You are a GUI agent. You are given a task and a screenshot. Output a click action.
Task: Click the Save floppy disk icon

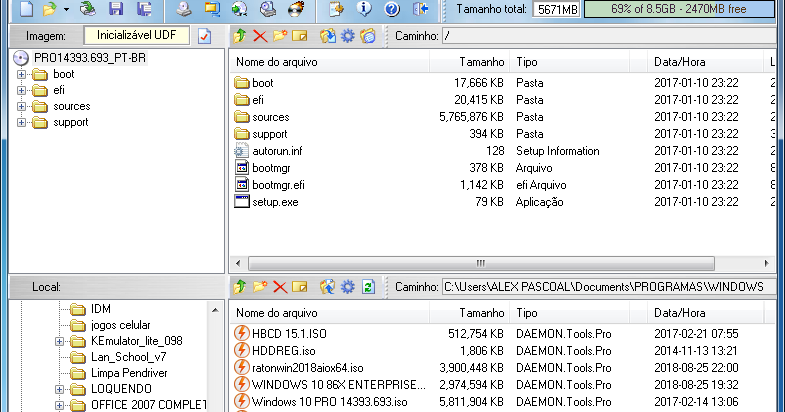(116, 9)
